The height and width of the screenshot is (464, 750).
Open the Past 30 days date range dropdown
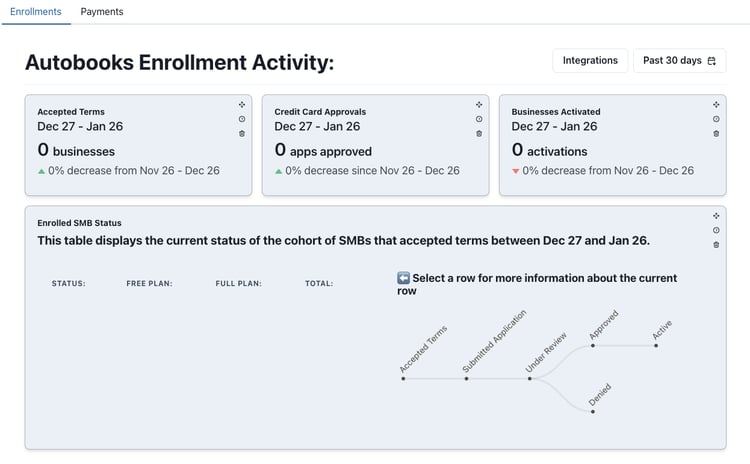[679, 61]
